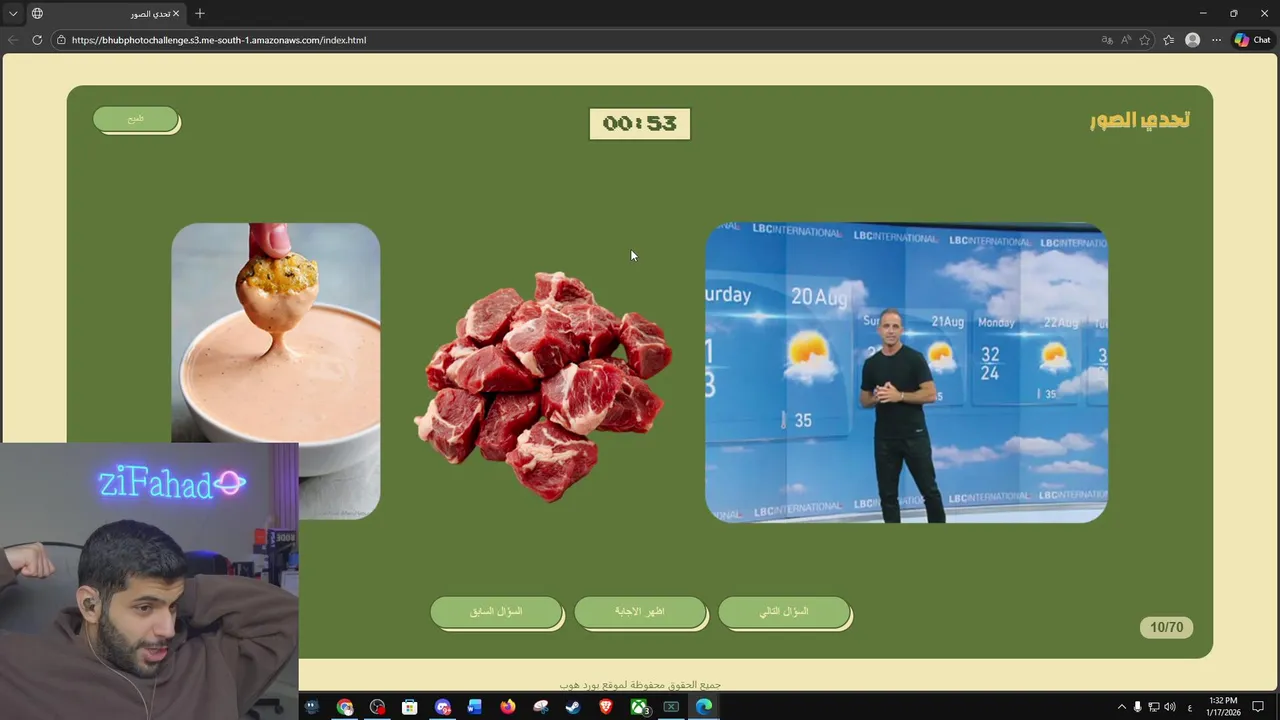The height and width of the screenshot is (720, 1280).
Task: Click the browser refresh icon
Action: [37, 40]
